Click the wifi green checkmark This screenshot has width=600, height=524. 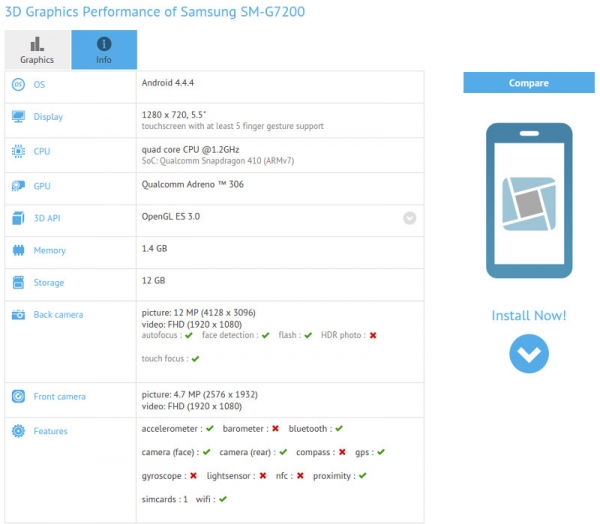223,499
